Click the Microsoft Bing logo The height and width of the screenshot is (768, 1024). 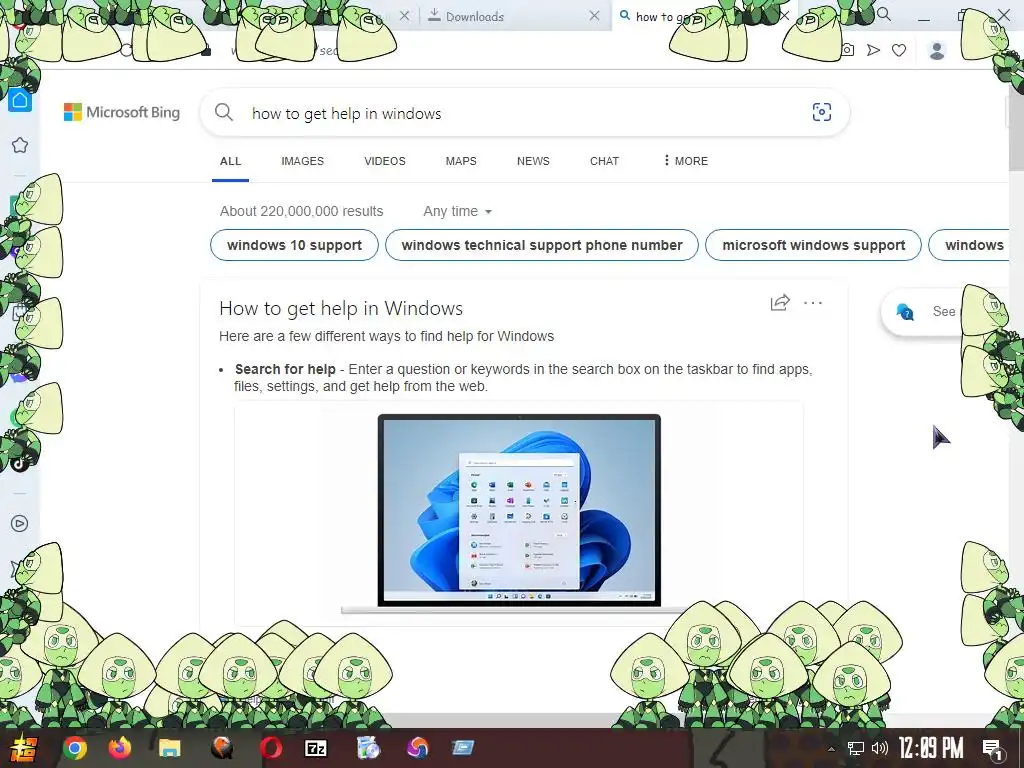pyautogui.click(x=121, y=112)
